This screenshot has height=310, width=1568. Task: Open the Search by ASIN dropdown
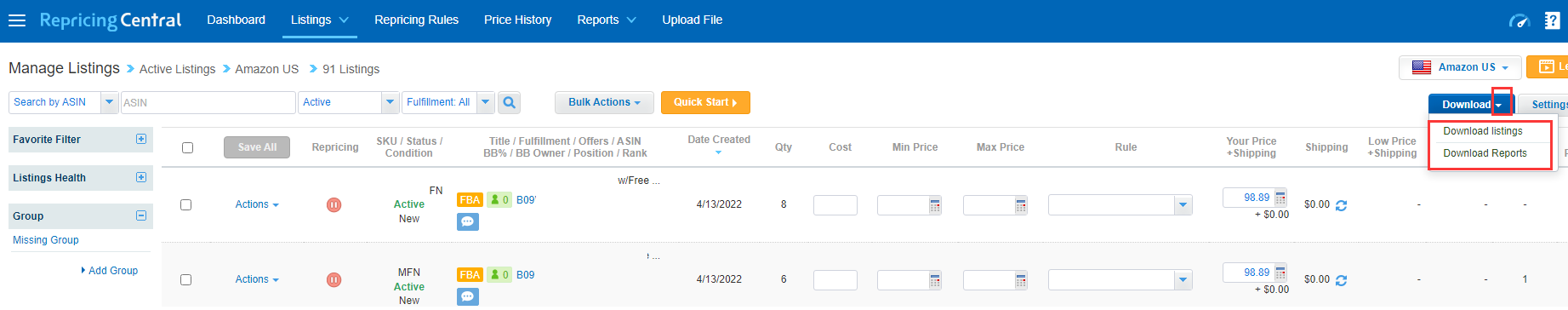click(x=64, y=102)
